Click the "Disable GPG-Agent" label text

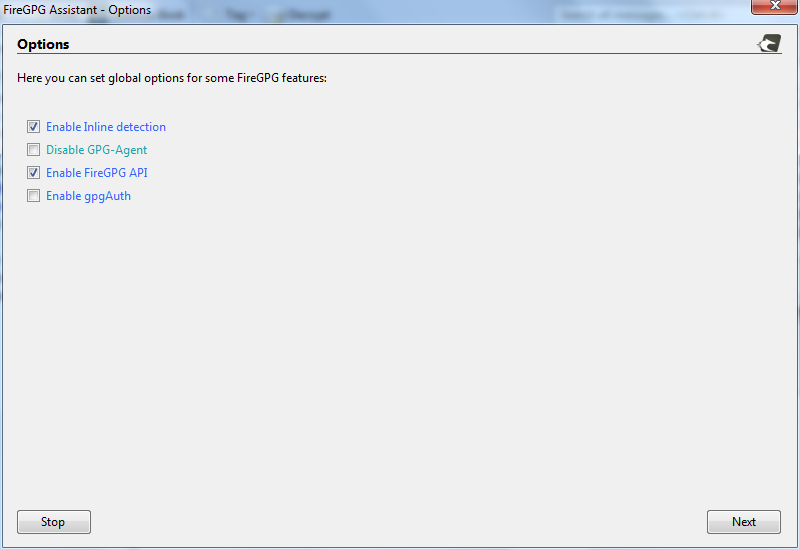tap(96, 150)
